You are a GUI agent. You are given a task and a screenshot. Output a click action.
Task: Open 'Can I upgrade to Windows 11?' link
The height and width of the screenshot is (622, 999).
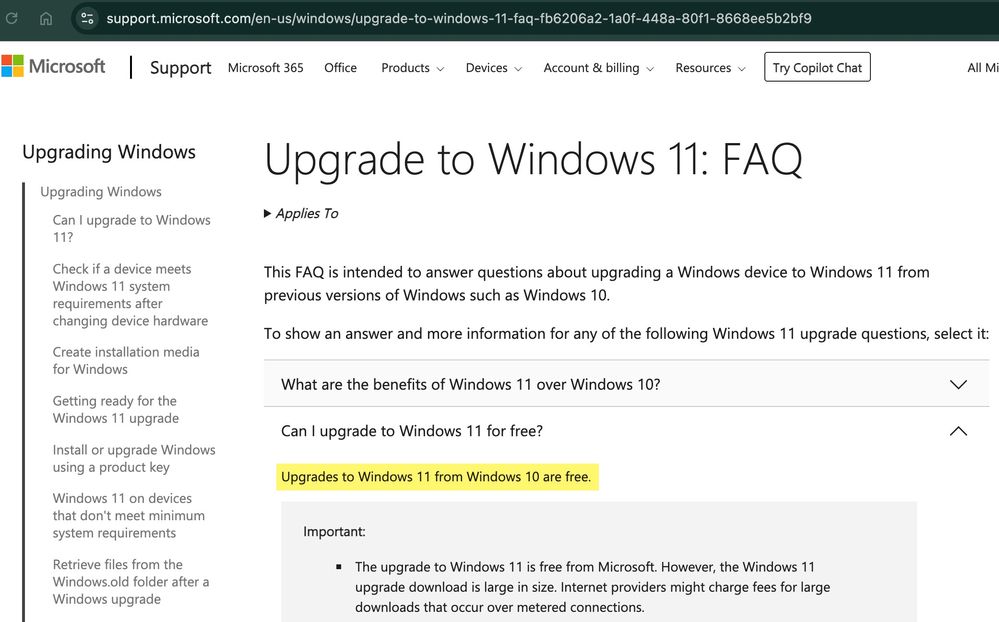click(x=131, y=228)
